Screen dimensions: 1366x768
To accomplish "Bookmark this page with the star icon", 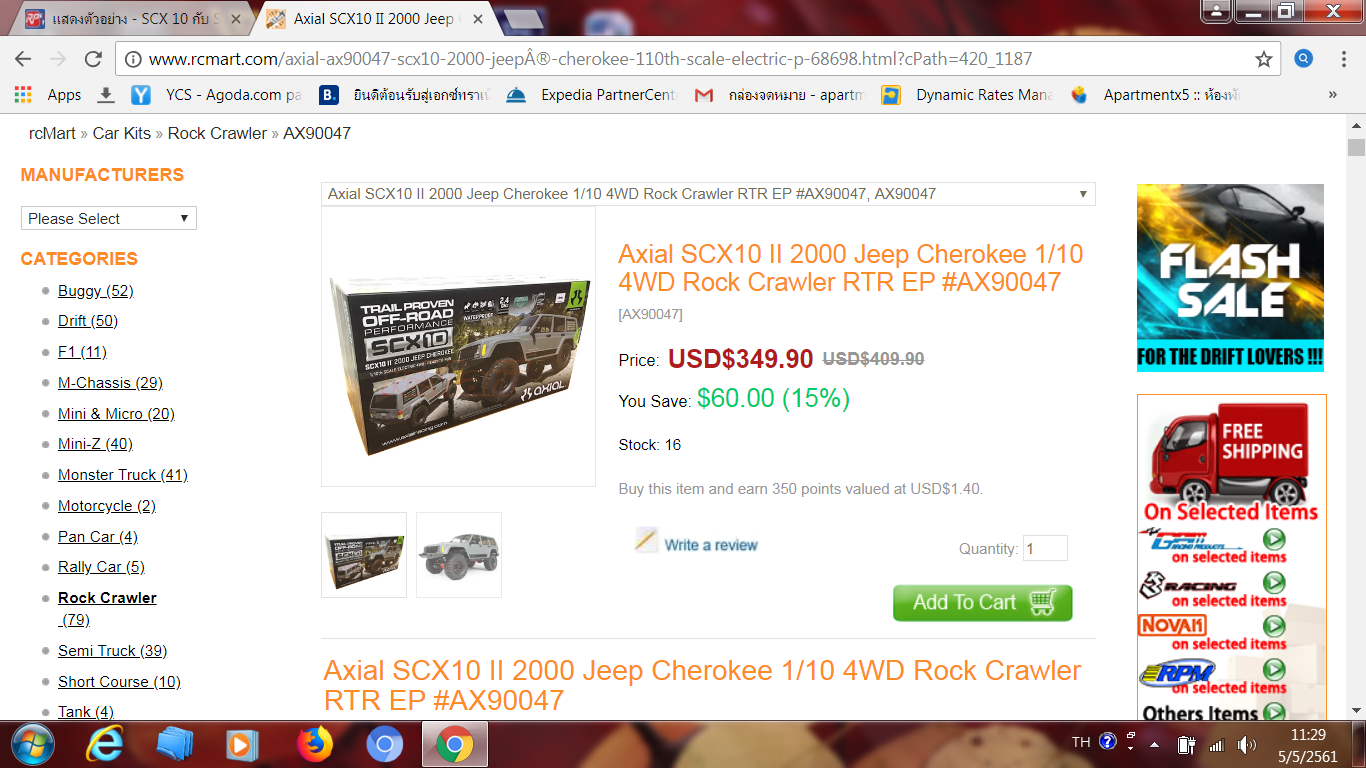I will pos(1264,59).
